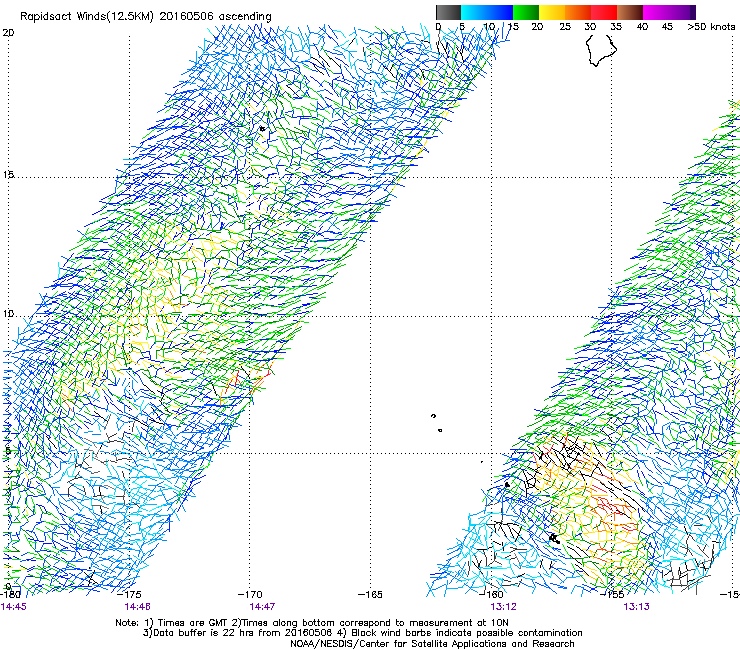Click the '30' knots legend label

click(x=590, y=27)
